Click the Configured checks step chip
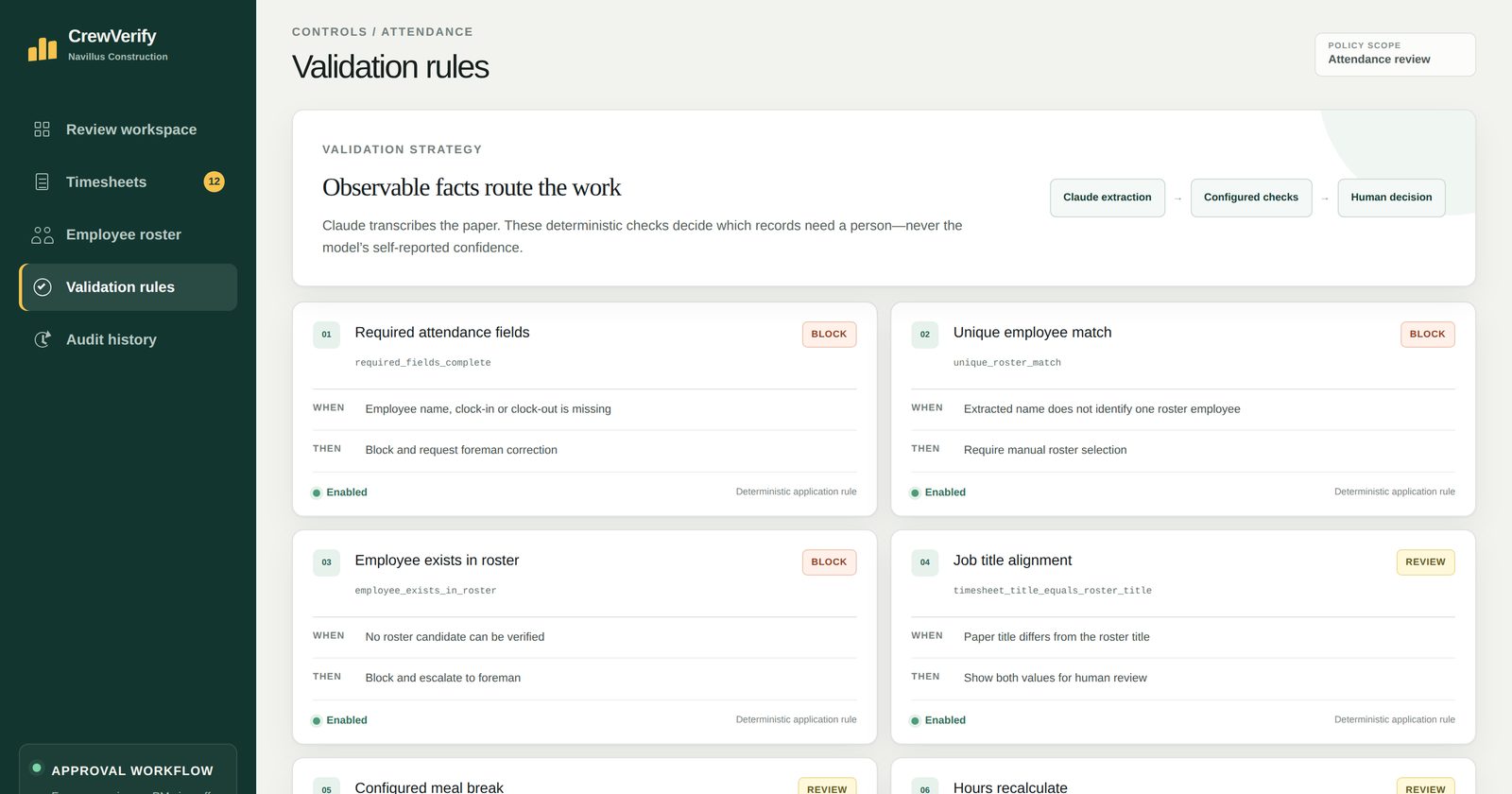1512x794 pixels. pos(1251,198)
